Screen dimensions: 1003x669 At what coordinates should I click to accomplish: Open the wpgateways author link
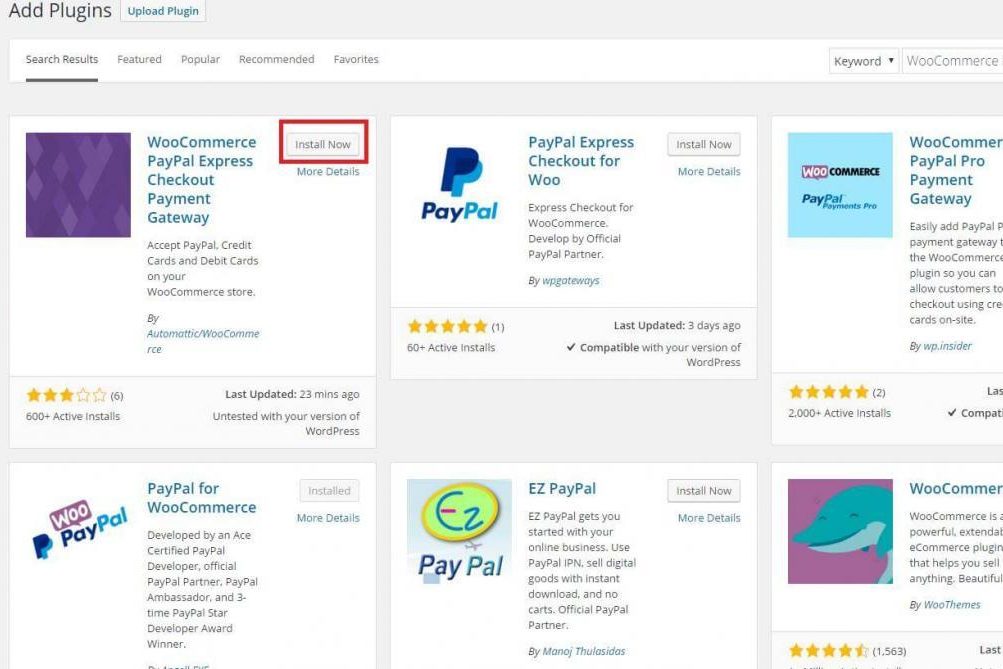point(571,280)
